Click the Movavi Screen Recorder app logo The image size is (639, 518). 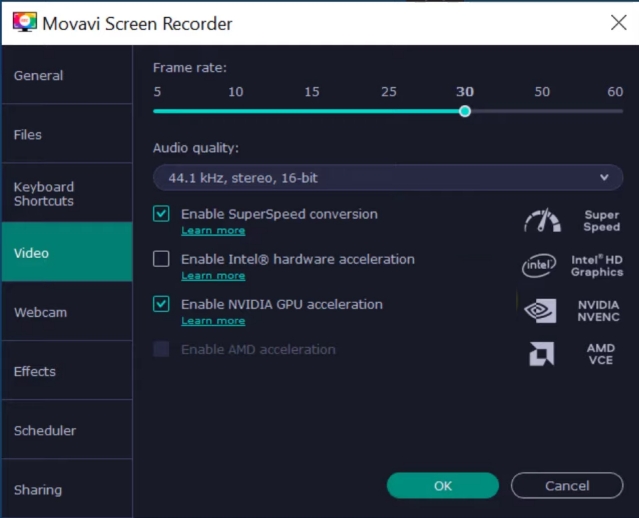pyautogui.click(x=24, y=22)
